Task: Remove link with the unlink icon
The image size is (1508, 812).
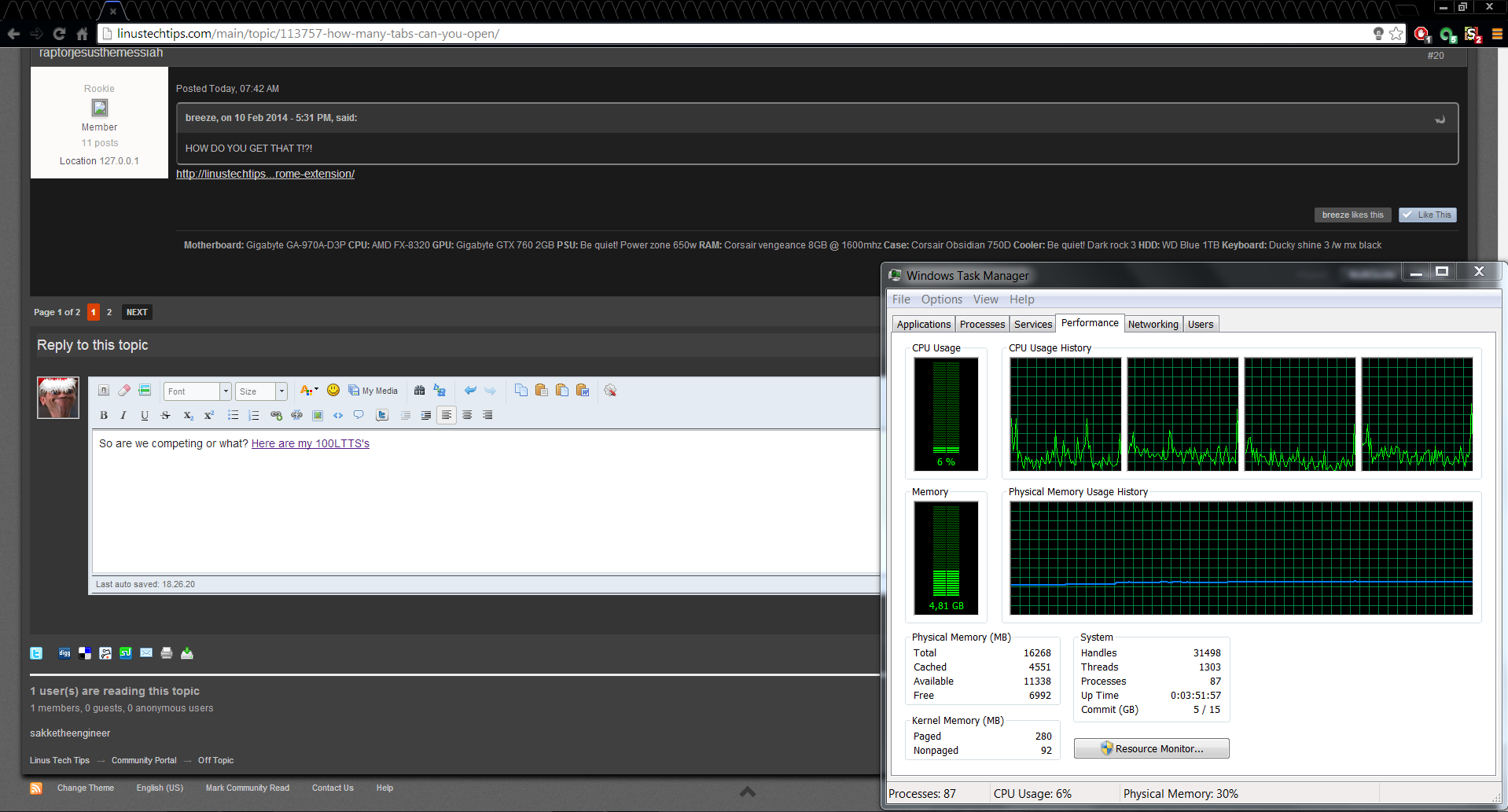Action: [296, 415]
